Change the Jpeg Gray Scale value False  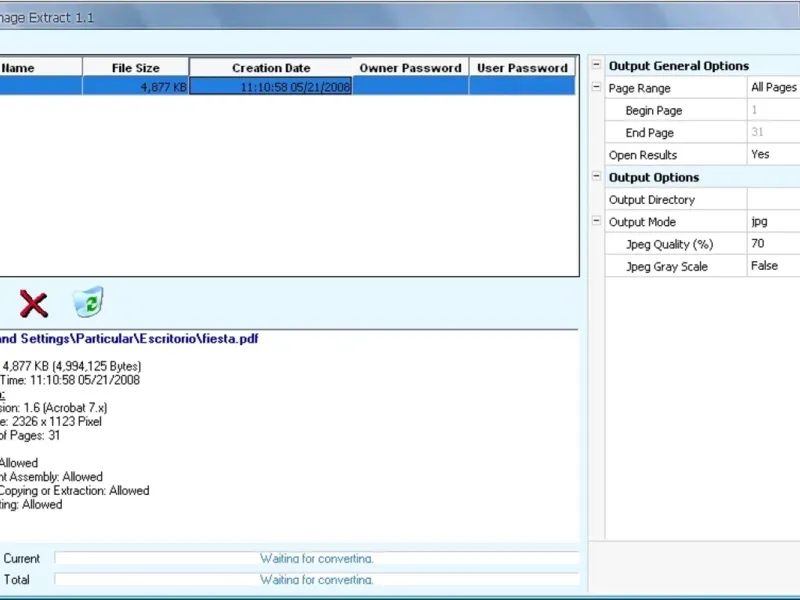coord(773,266)
